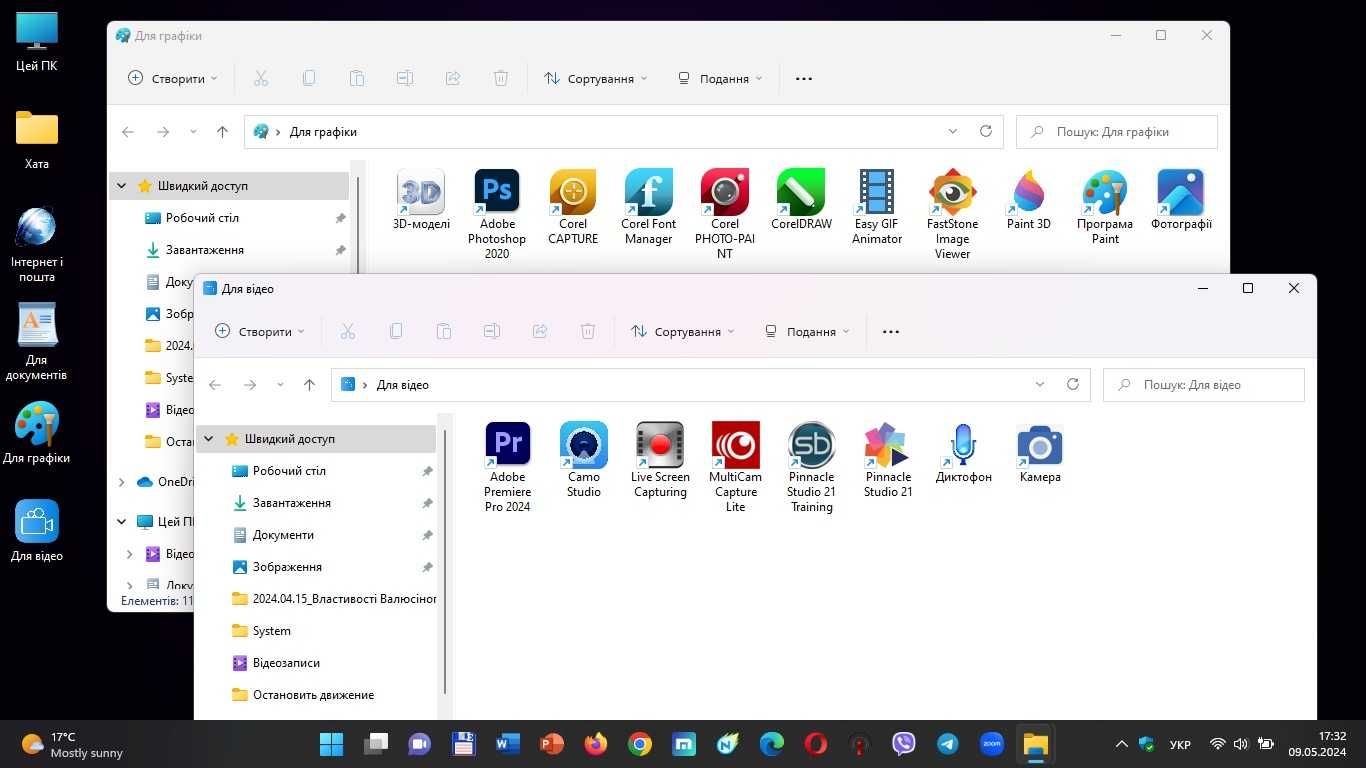
Task: Click the search box in Для графіки
Action: pos(1117,131)
